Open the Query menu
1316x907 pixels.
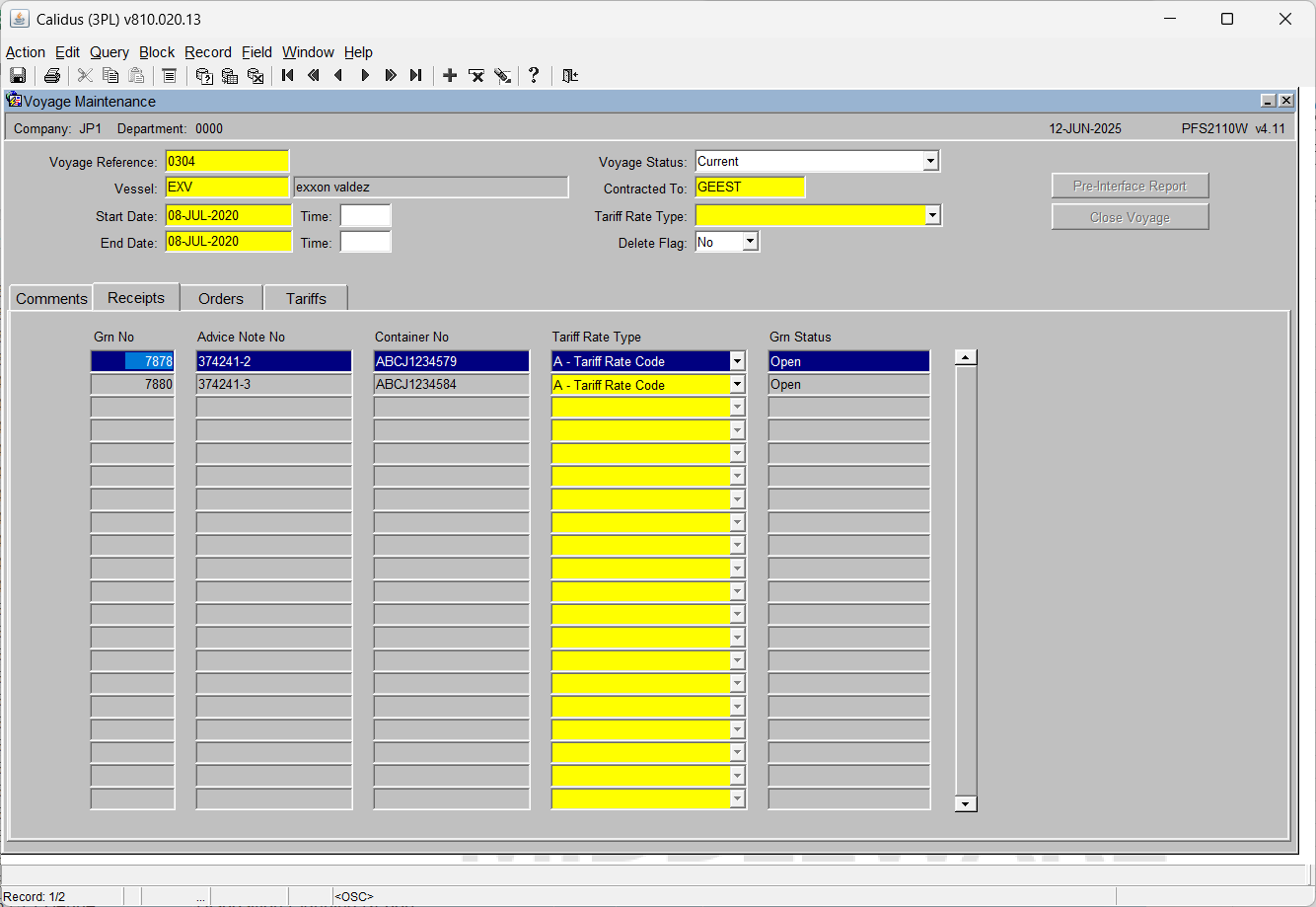pyautogui.click(x=110, y=52)
